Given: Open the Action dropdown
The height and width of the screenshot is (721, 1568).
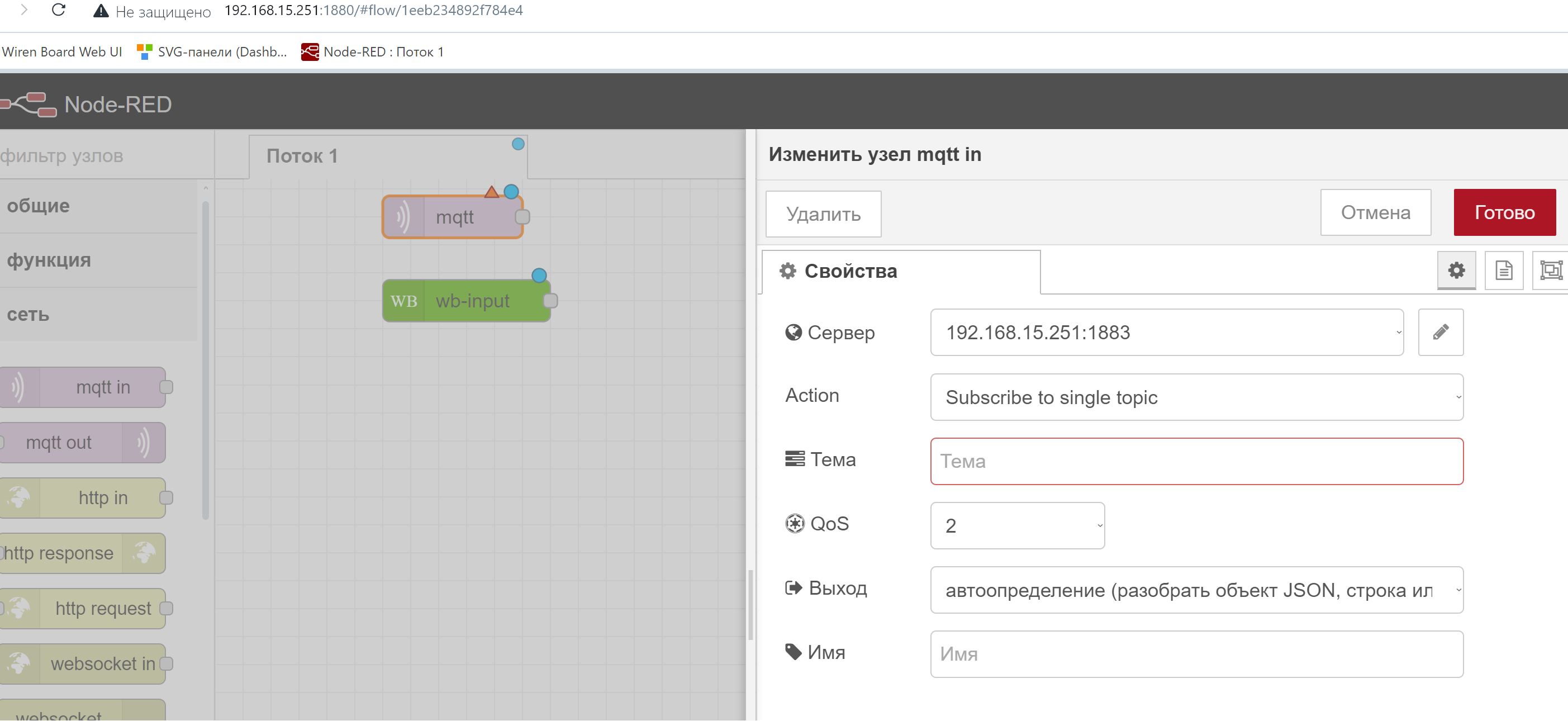Looking at the screenshot, I should [1195, 397].
